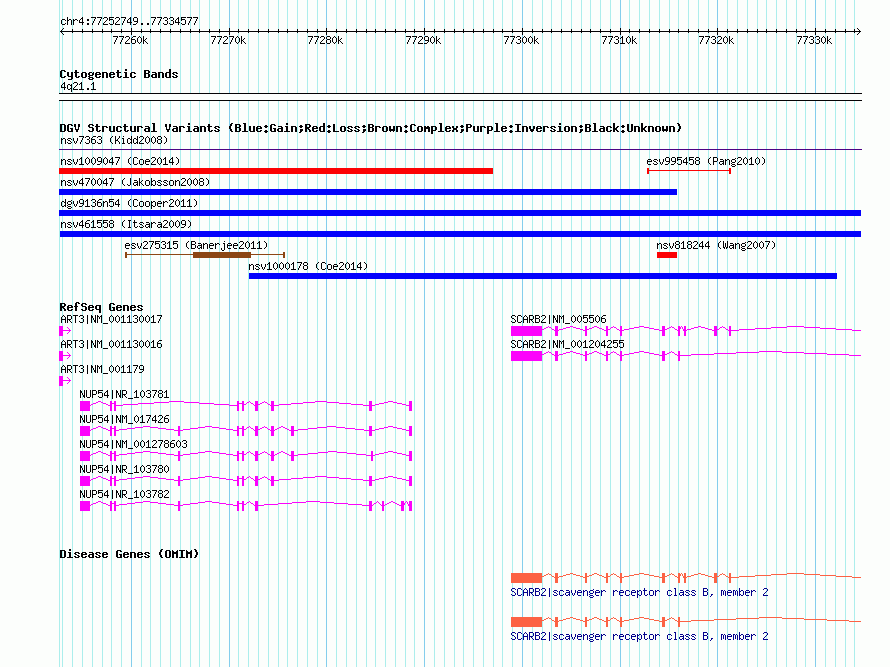Image resolution: width=890 pixels, height=667 pixels.
Task: Open the nsv1000178 (Coe2014) label
Action: coord(308,266)
